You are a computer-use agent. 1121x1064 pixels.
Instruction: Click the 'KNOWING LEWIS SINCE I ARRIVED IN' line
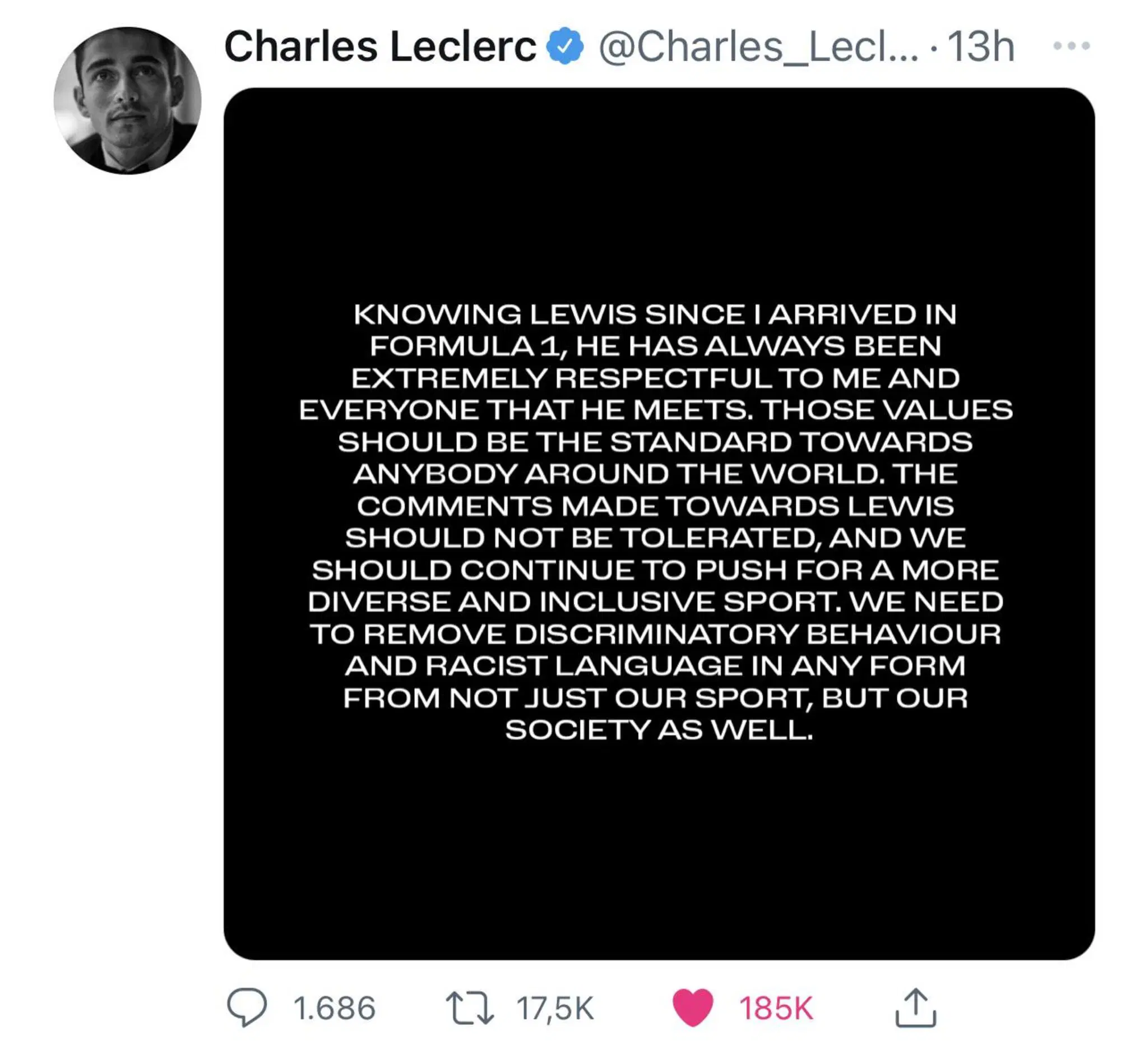click(655, 315)
